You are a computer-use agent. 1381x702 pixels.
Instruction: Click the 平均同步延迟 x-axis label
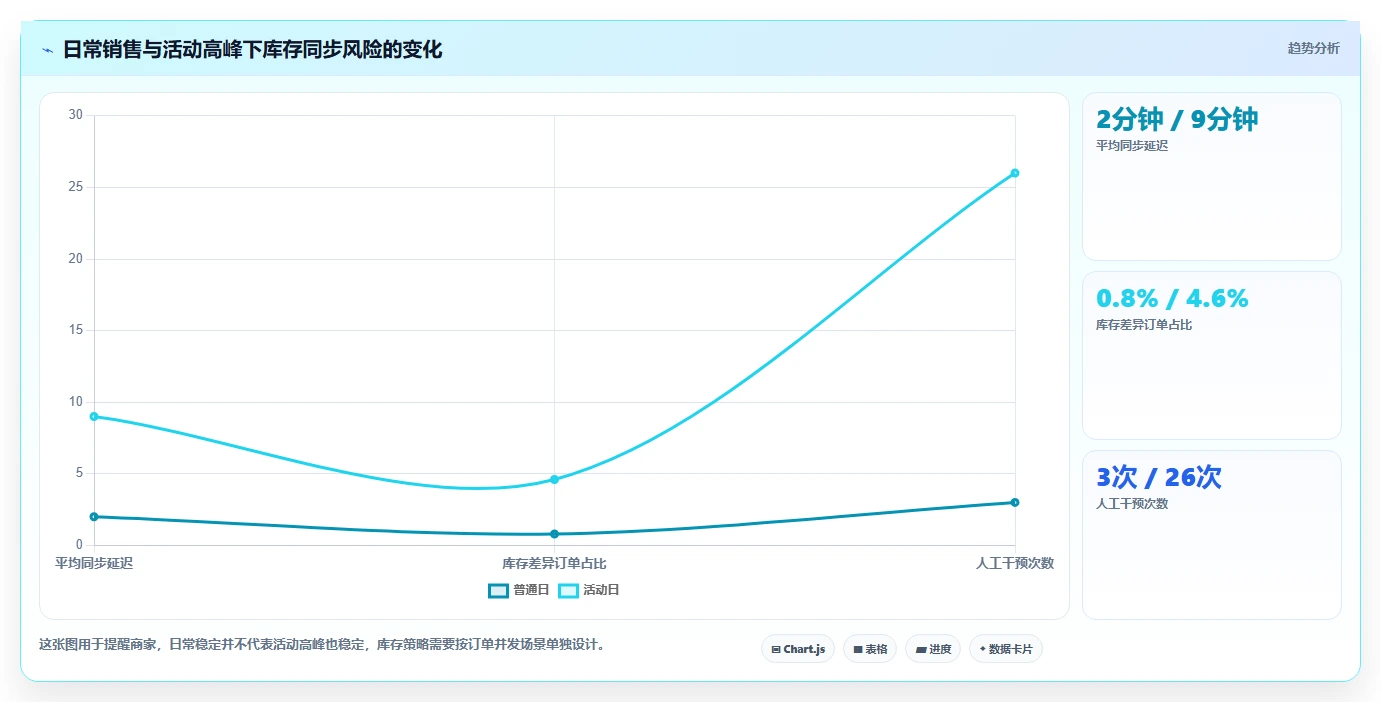pyautogui.click(x=94, y=563)
